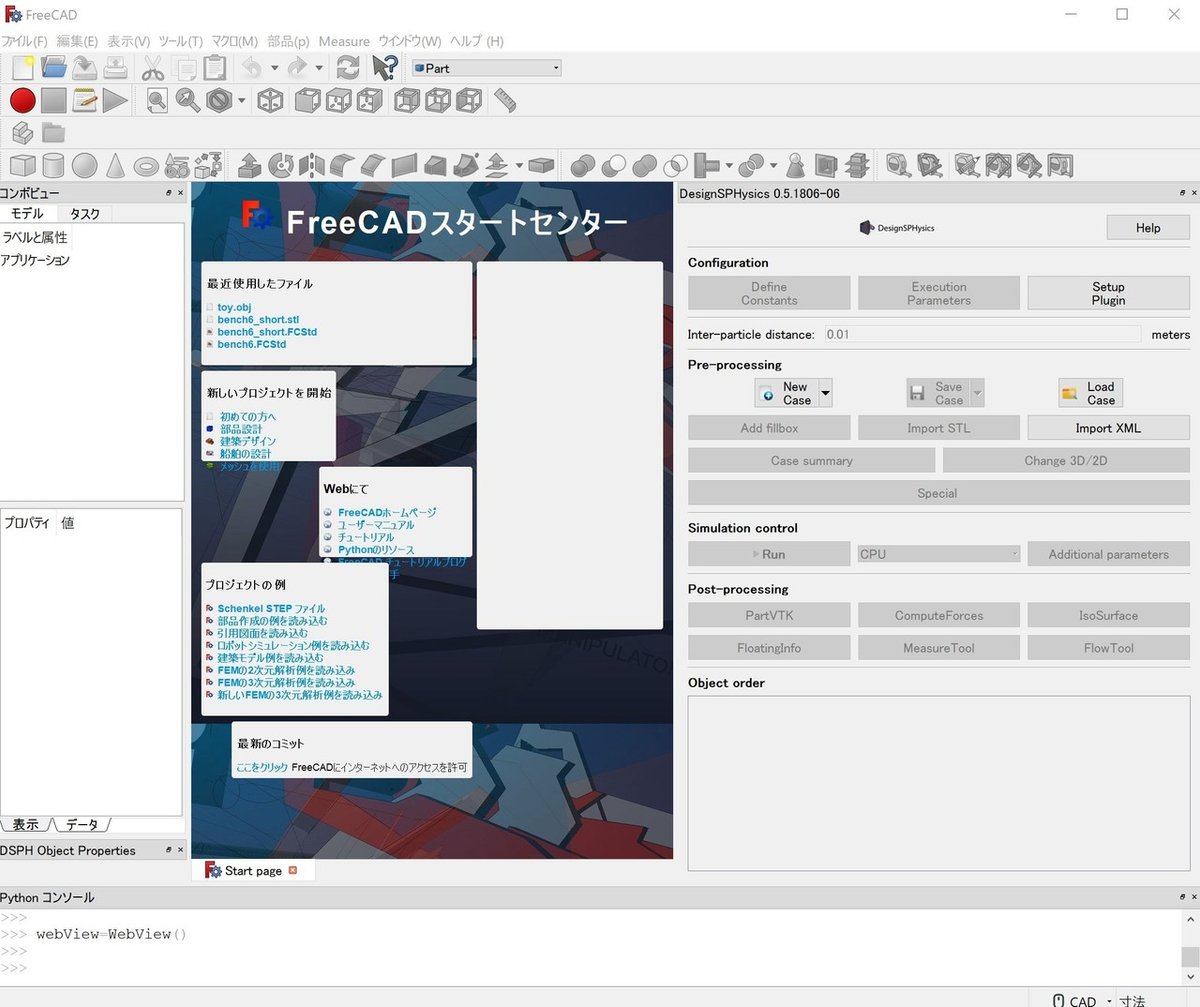Insert a Cylinder primitive
Screen dimensions: 1200x1007
click(x=53, y=164)
